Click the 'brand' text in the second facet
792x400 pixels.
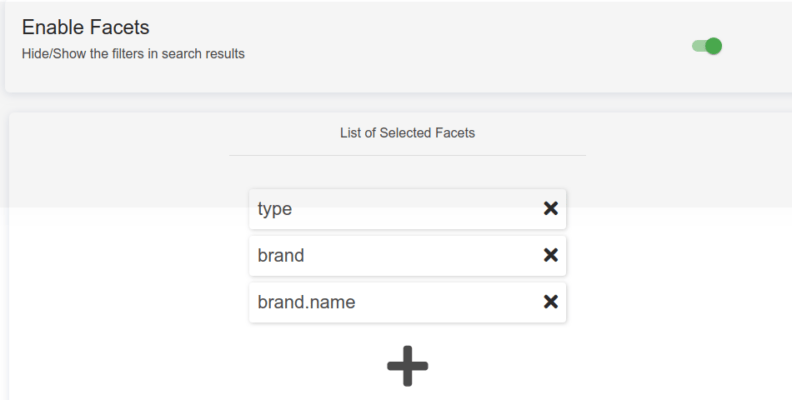281,256
